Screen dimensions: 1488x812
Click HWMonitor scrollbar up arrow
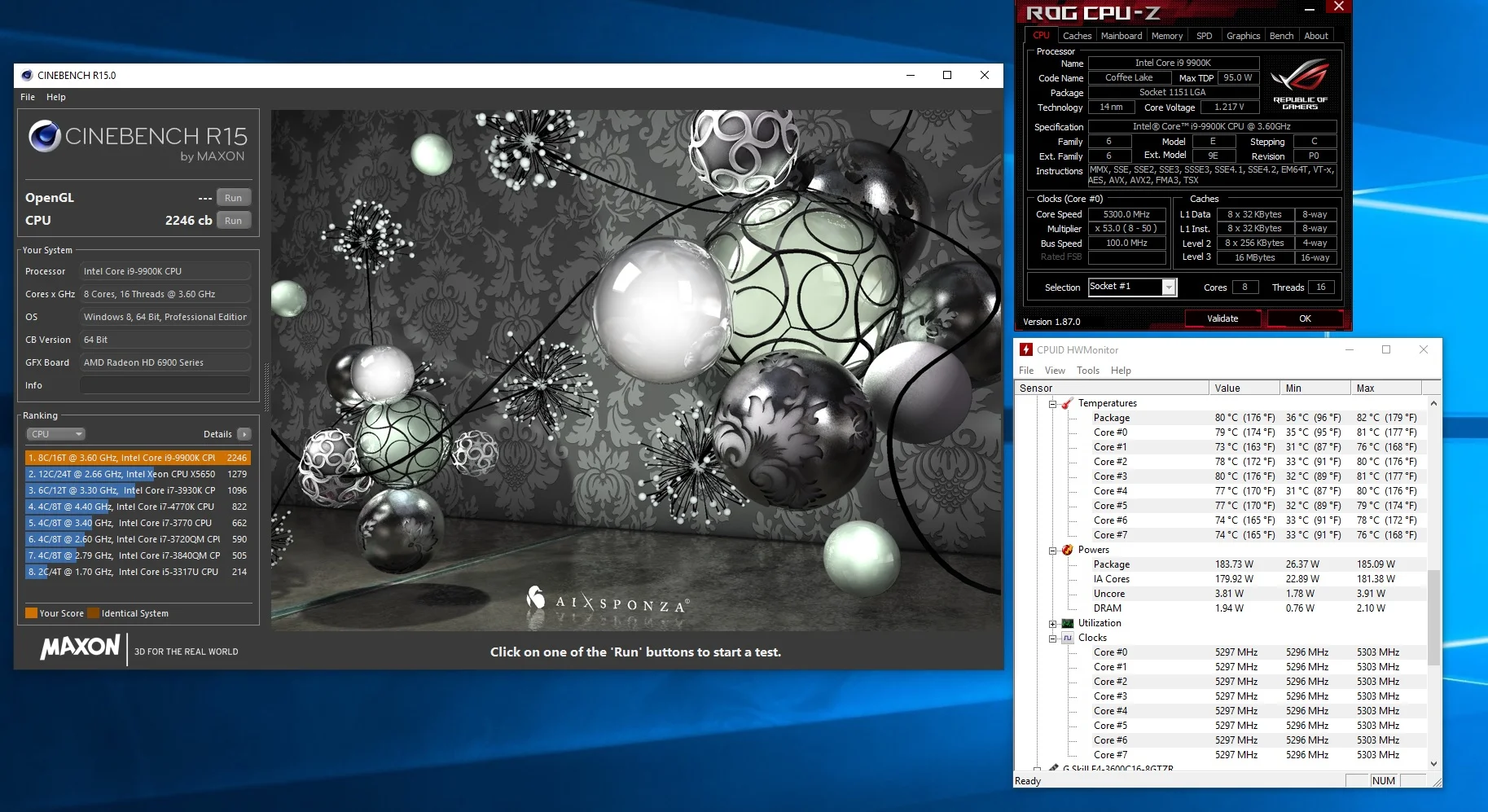click(1433, 403)
